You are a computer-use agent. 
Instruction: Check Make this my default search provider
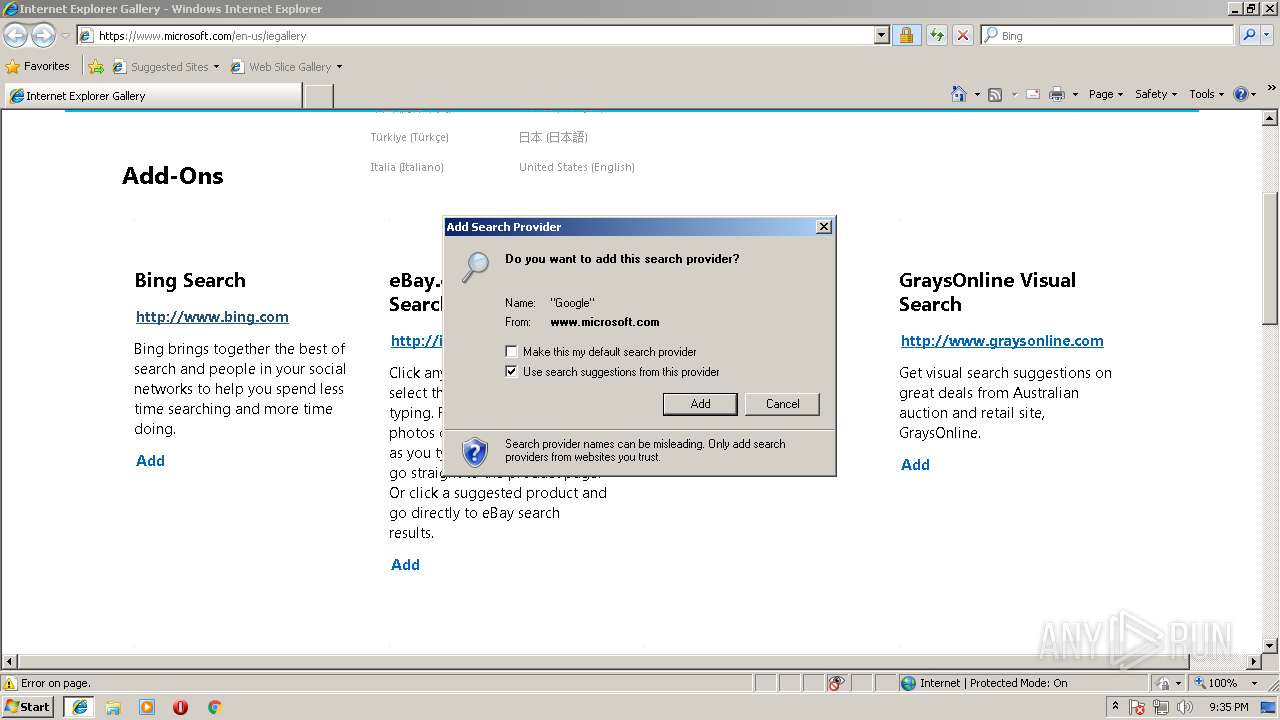pyautogui.click(x=511, y=352)
